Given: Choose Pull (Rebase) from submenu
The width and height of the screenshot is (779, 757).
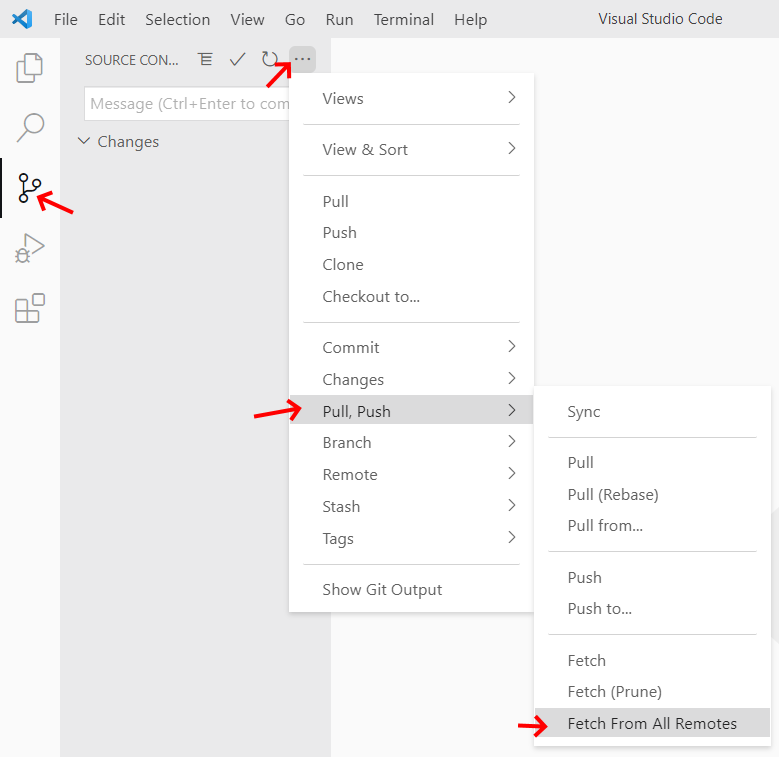Looking at the screenshot, I should tap(612, 494).
